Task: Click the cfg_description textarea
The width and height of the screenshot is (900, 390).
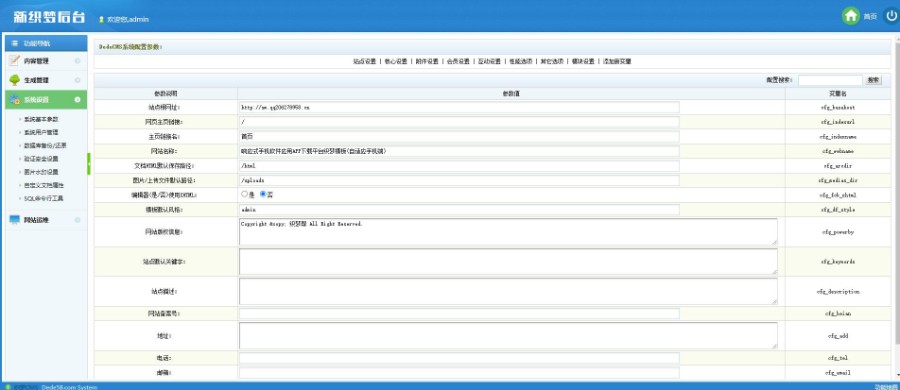Action: [x=509, y=291]
